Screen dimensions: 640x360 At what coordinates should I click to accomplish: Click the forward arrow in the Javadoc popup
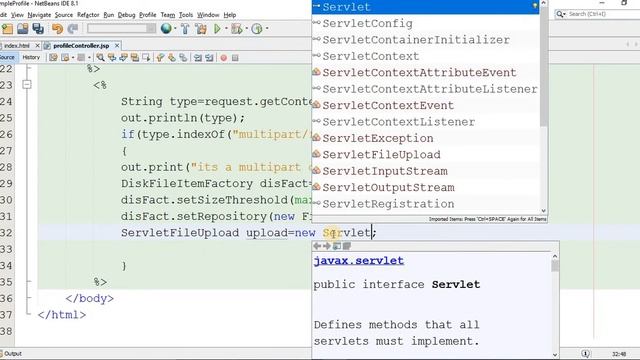327,246
